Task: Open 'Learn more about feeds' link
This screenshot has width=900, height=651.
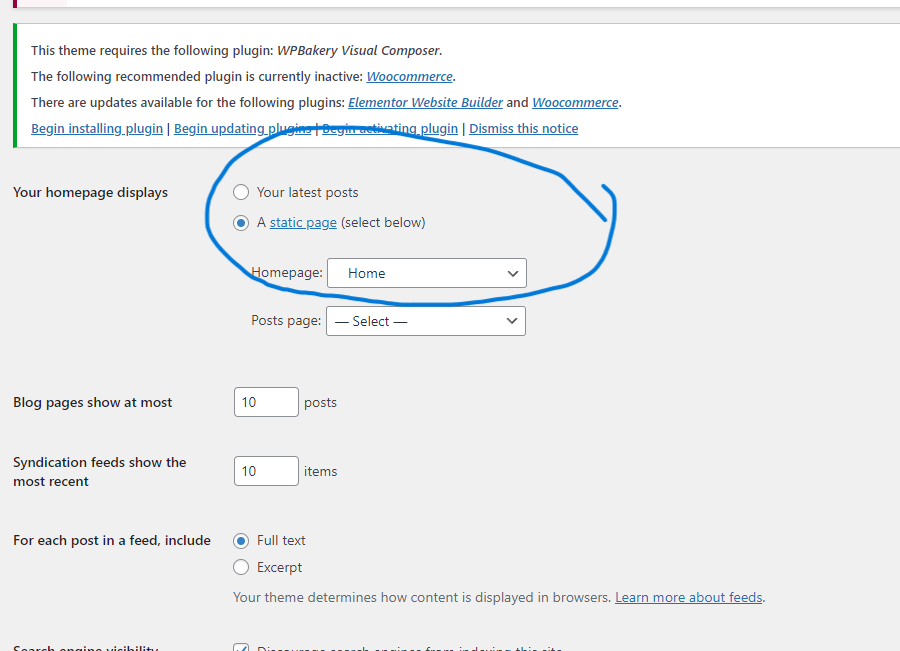Action: (x=689, y=598)
